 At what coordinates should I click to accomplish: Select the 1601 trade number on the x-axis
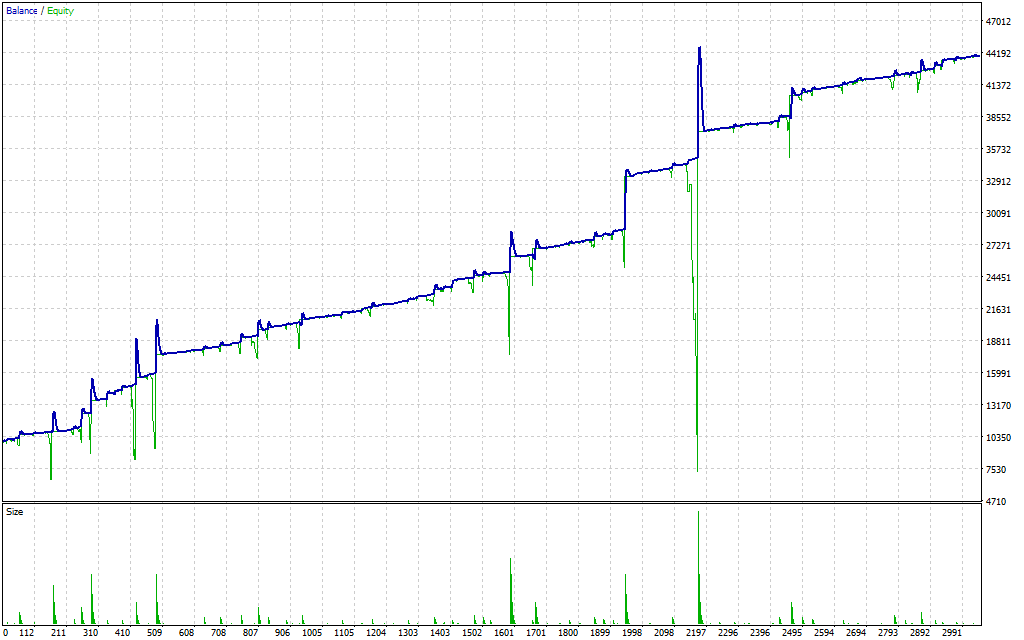pos(505,633)
